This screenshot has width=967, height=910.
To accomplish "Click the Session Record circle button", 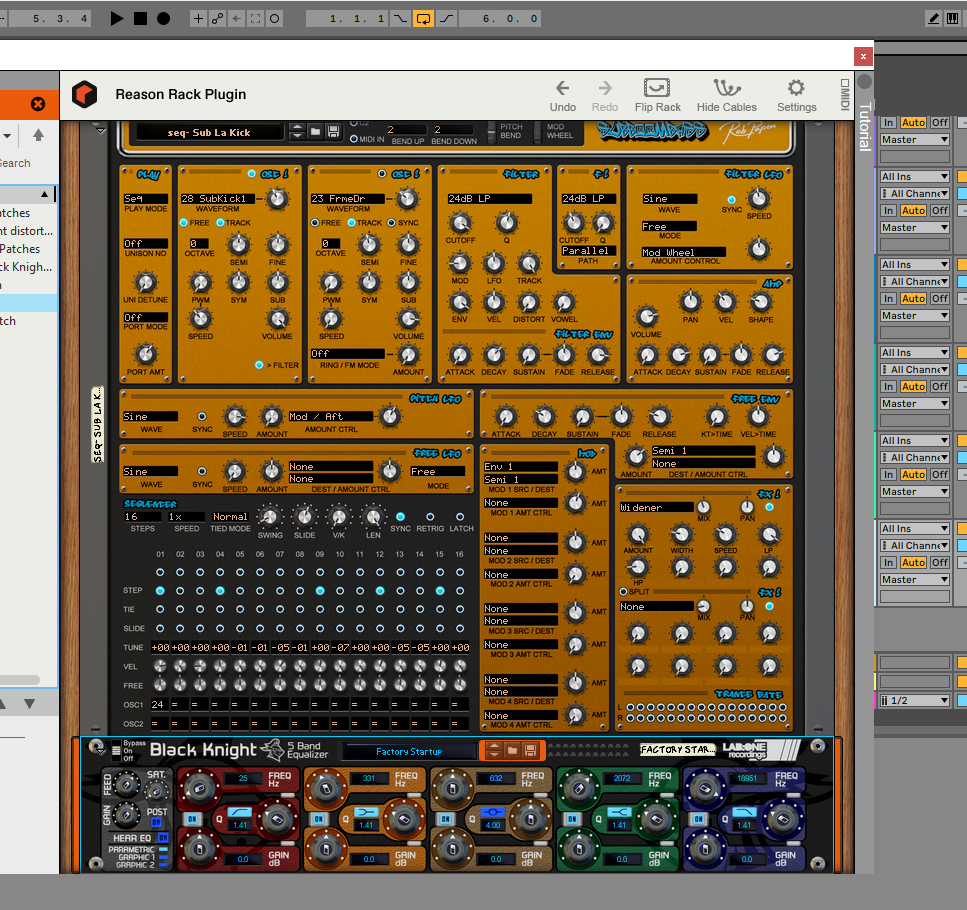I will coord(274,18).
